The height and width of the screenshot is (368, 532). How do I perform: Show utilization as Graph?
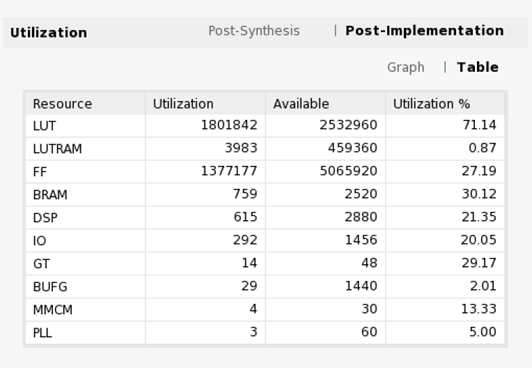point(406,67)
